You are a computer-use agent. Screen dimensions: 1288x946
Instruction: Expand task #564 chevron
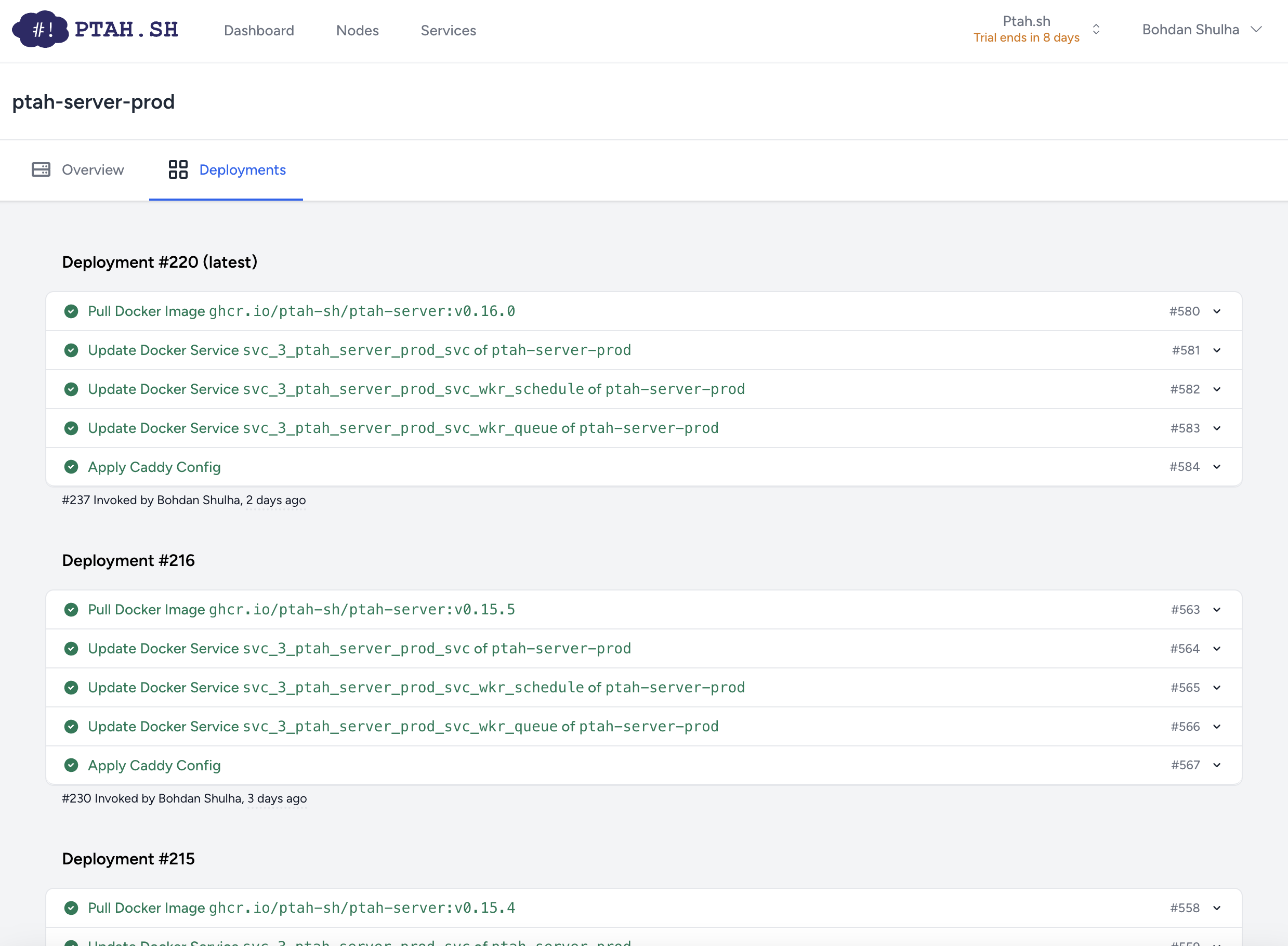1217,649
